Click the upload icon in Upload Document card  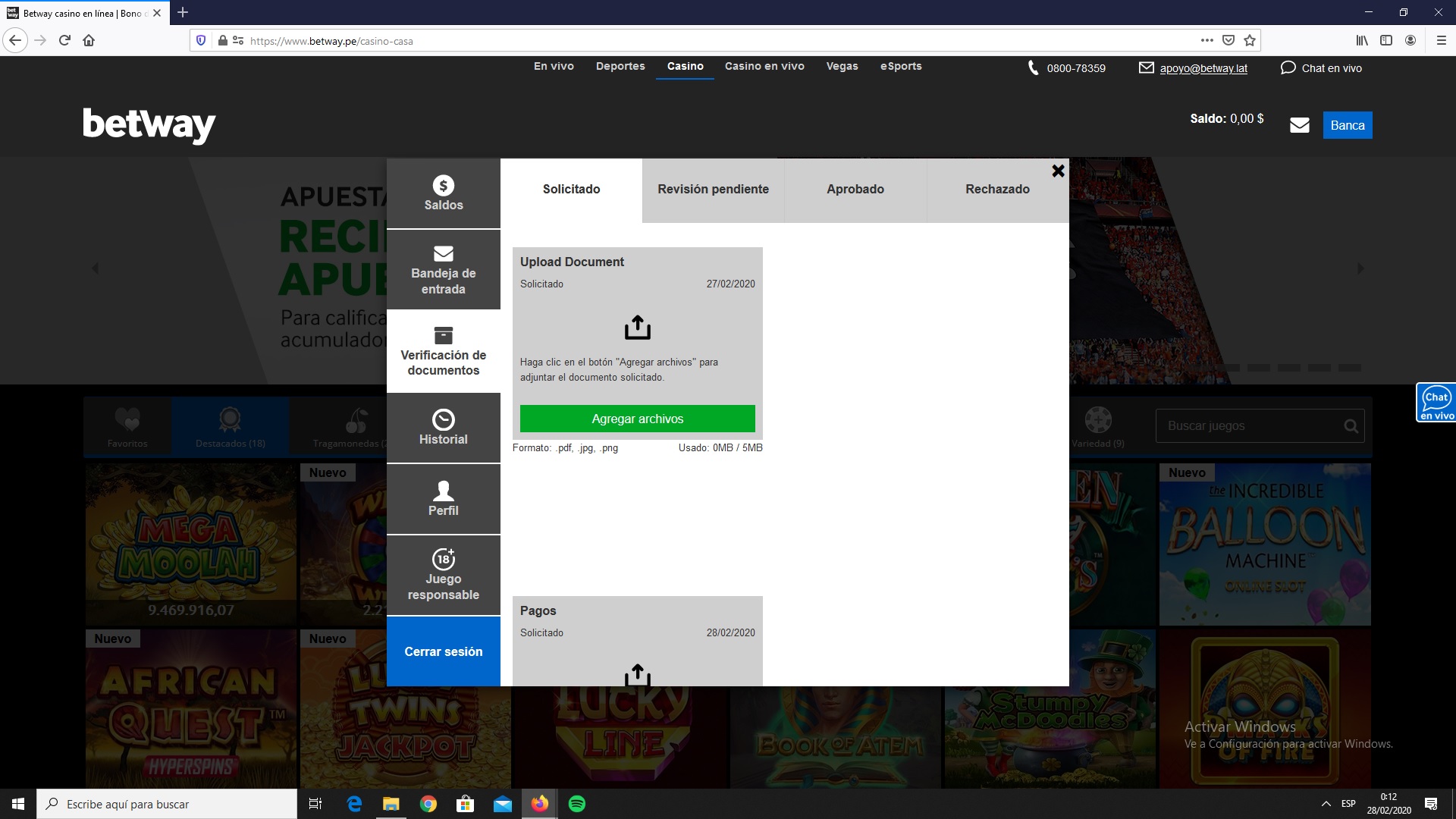[638, 327]
